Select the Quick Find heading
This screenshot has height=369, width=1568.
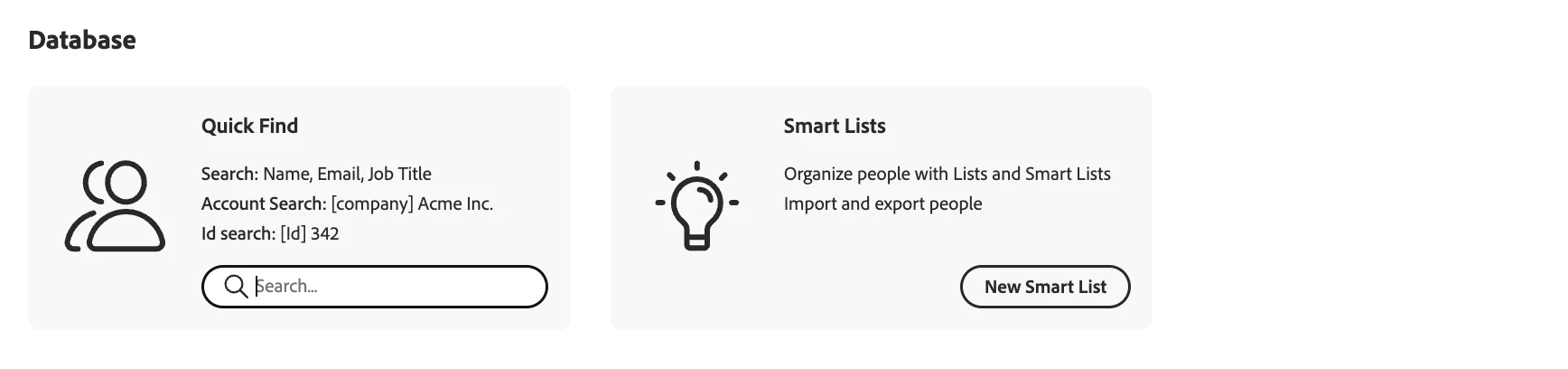point(249,126)
